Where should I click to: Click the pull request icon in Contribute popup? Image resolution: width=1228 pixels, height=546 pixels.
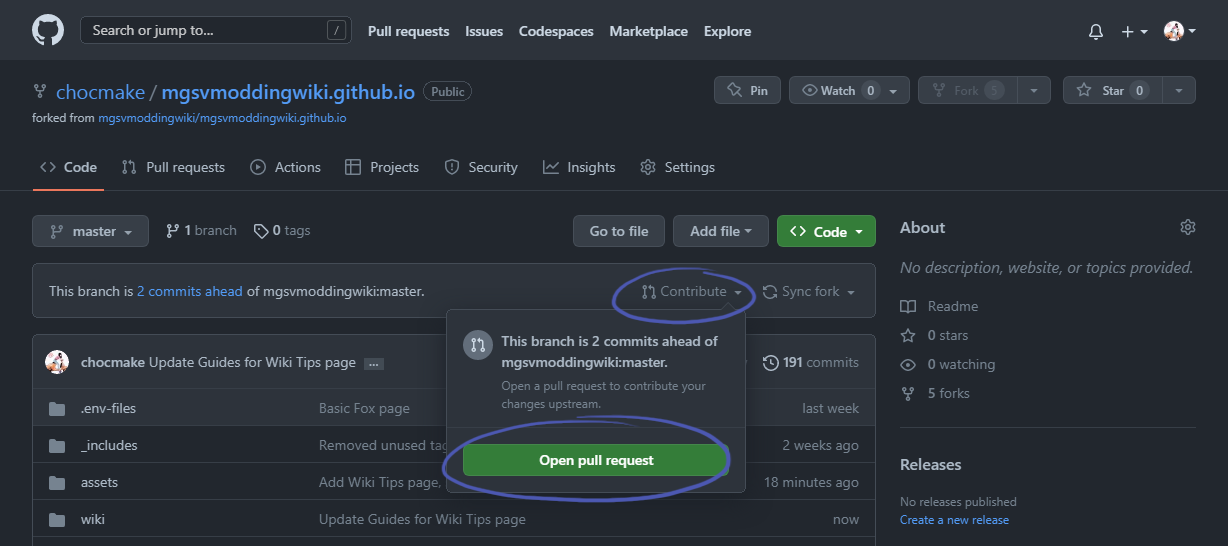pos(477,345)
